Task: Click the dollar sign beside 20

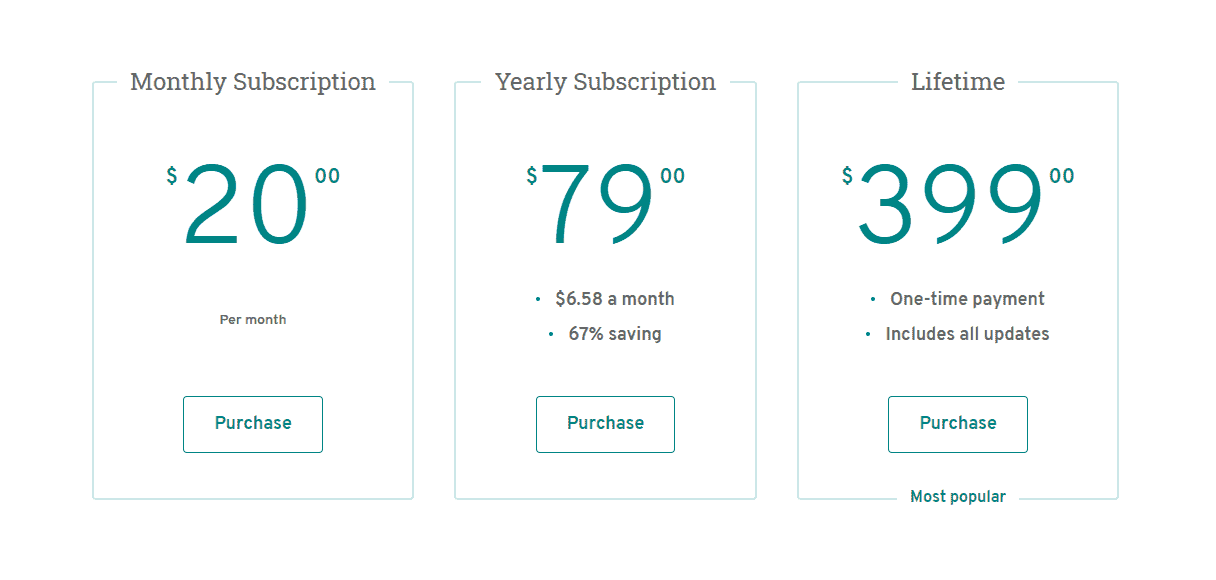Action: click(x=172, y=177)
